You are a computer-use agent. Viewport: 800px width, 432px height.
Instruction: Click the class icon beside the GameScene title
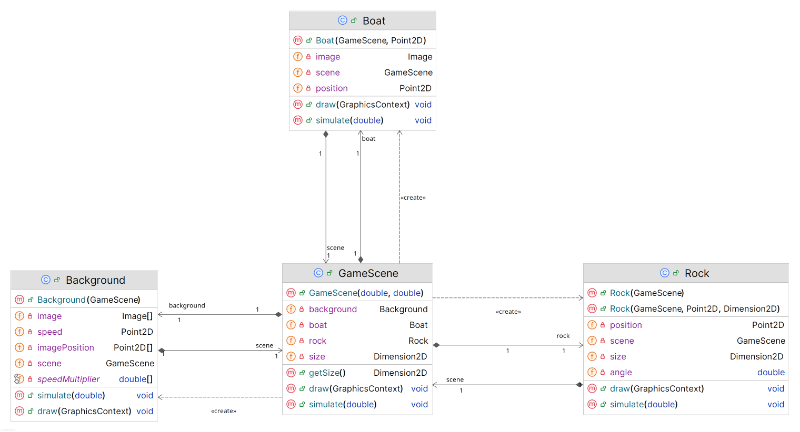[318, 273]
